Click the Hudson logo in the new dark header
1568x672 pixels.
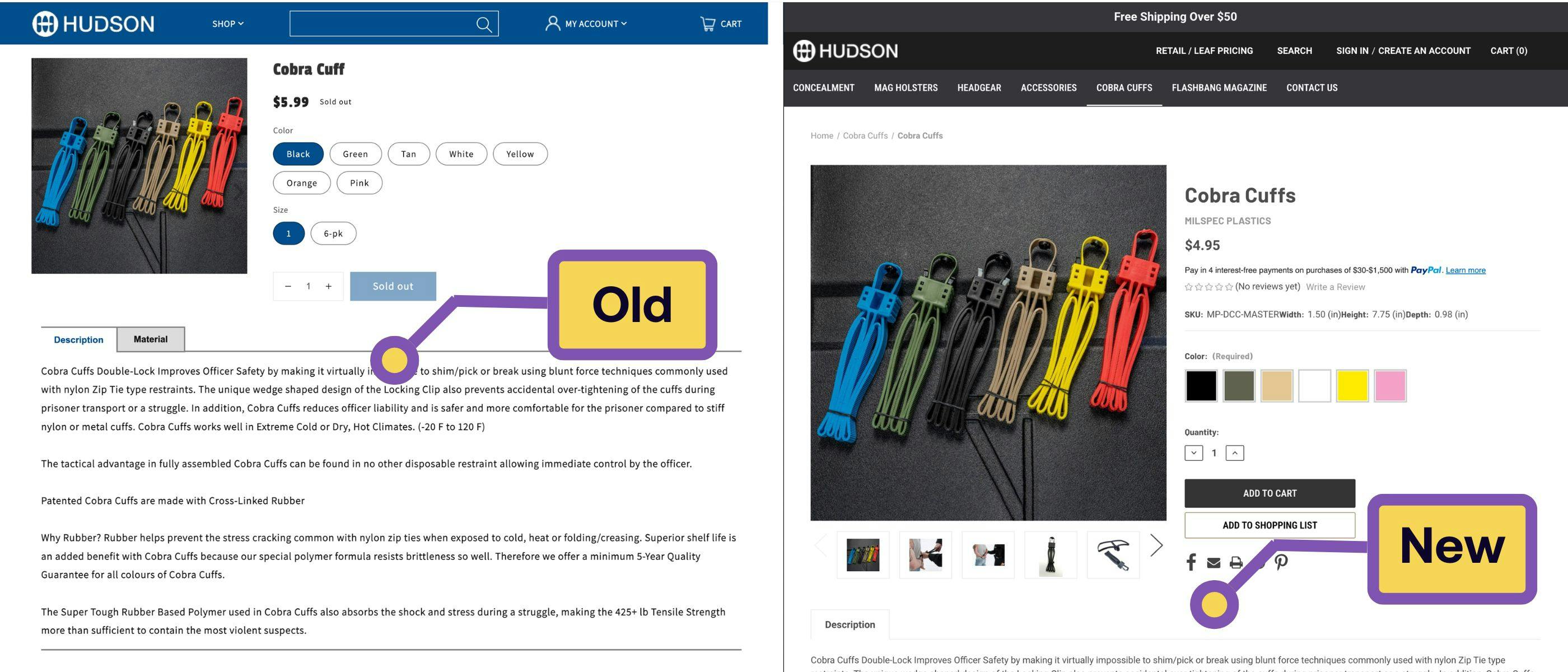point(845,50)
